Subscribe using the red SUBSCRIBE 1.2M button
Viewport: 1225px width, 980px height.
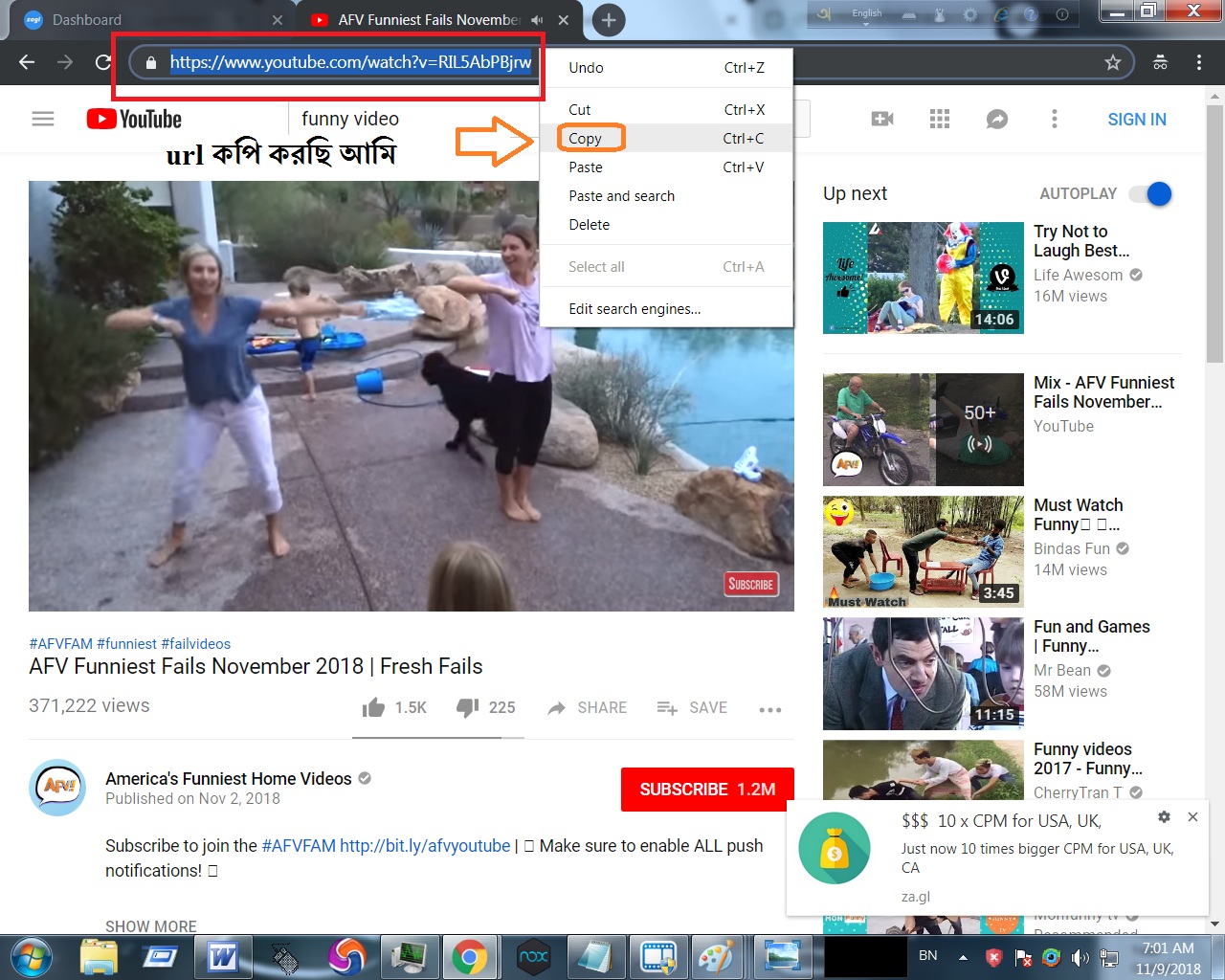[x=707, y=790]
